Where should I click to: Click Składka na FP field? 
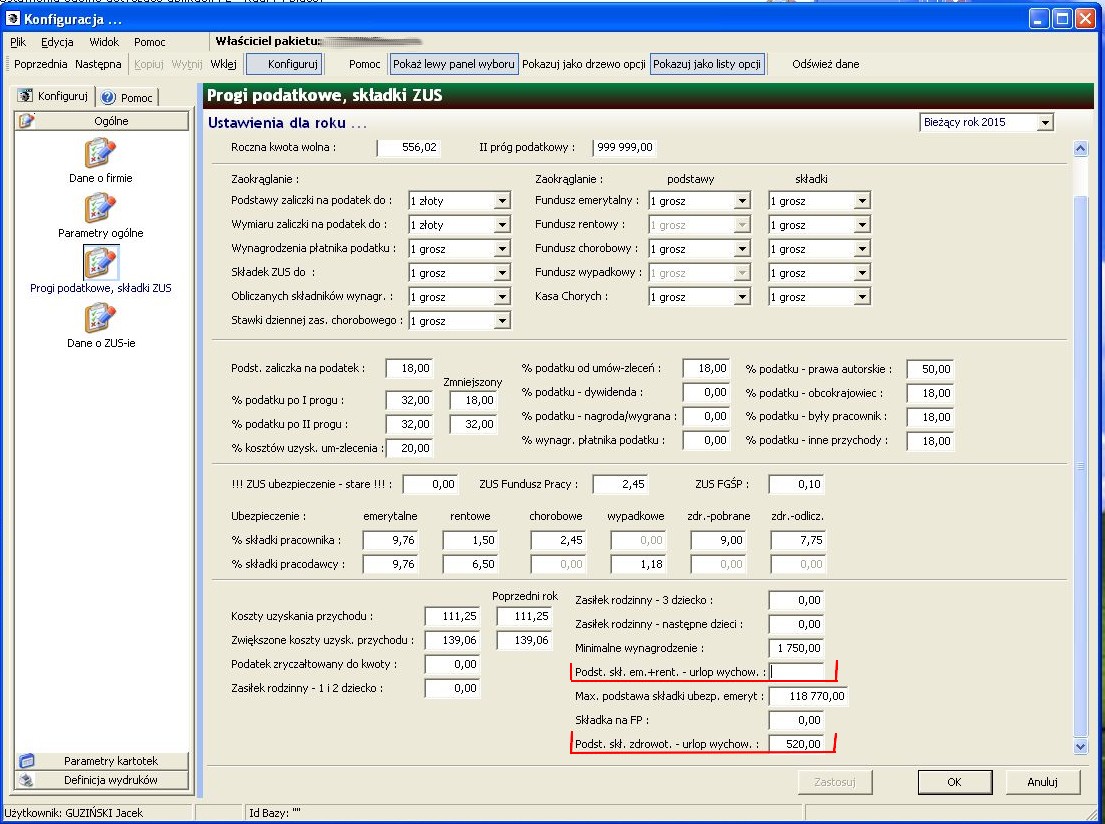pos(796,720)
